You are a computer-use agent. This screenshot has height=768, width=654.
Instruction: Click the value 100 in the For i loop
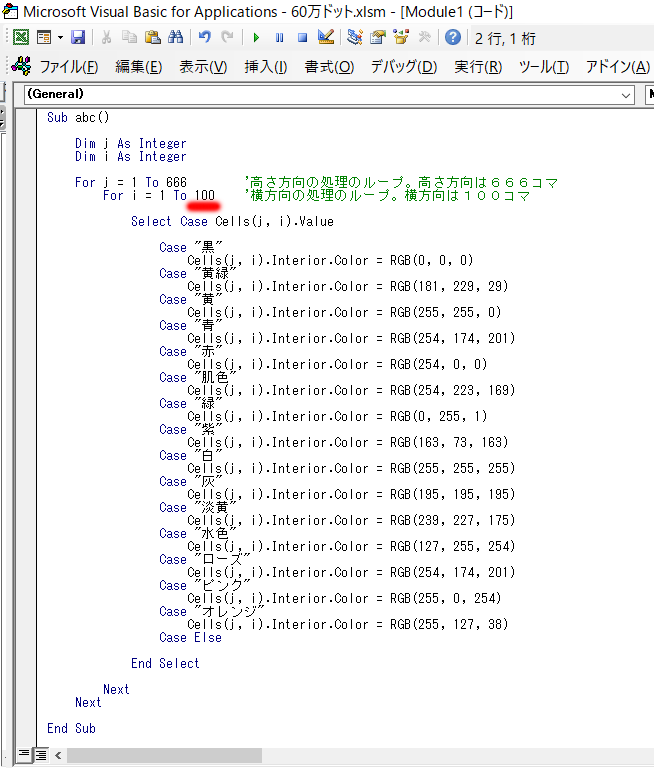pos(205,196)
